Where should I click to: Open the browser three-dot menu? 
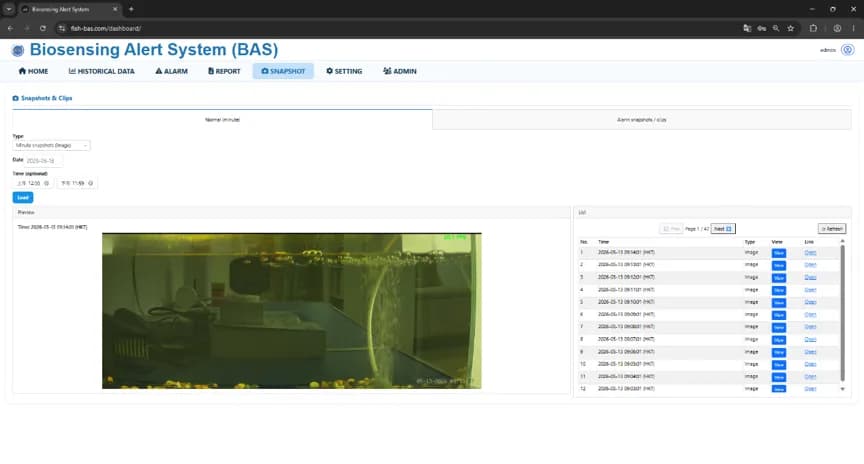click(854, 28)
